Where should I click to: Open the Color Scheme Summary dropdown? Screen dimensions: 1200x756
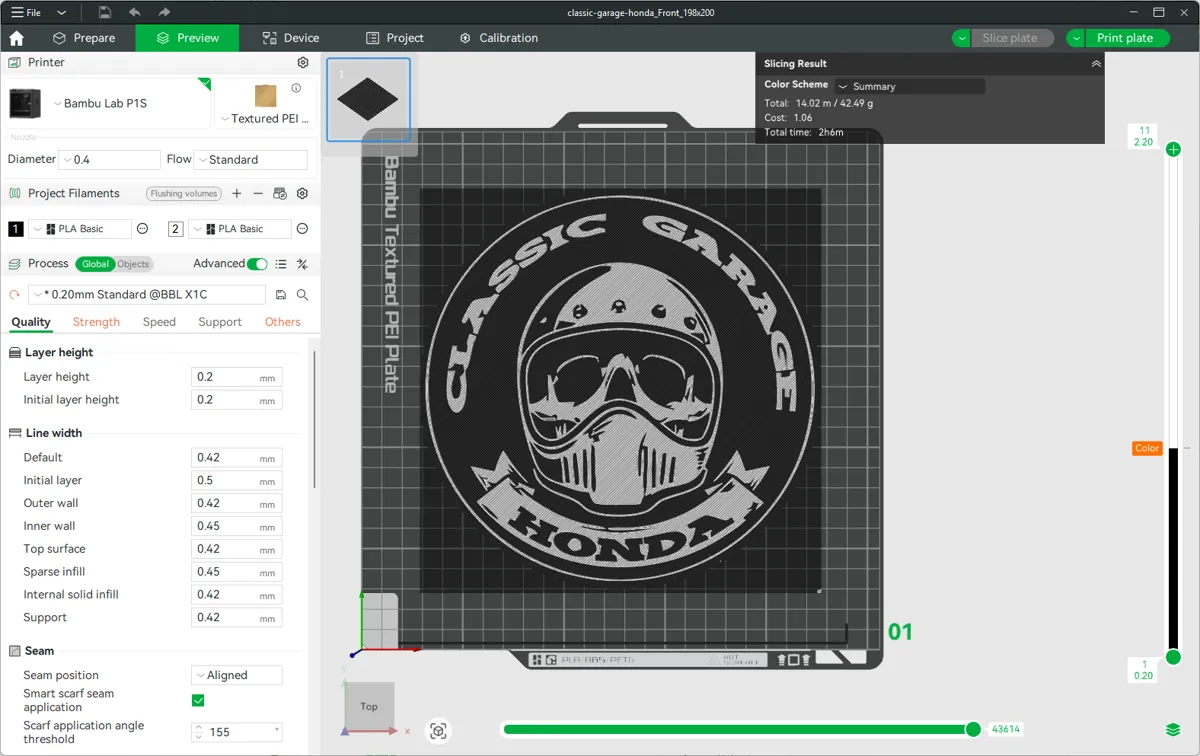pos(910,86)
